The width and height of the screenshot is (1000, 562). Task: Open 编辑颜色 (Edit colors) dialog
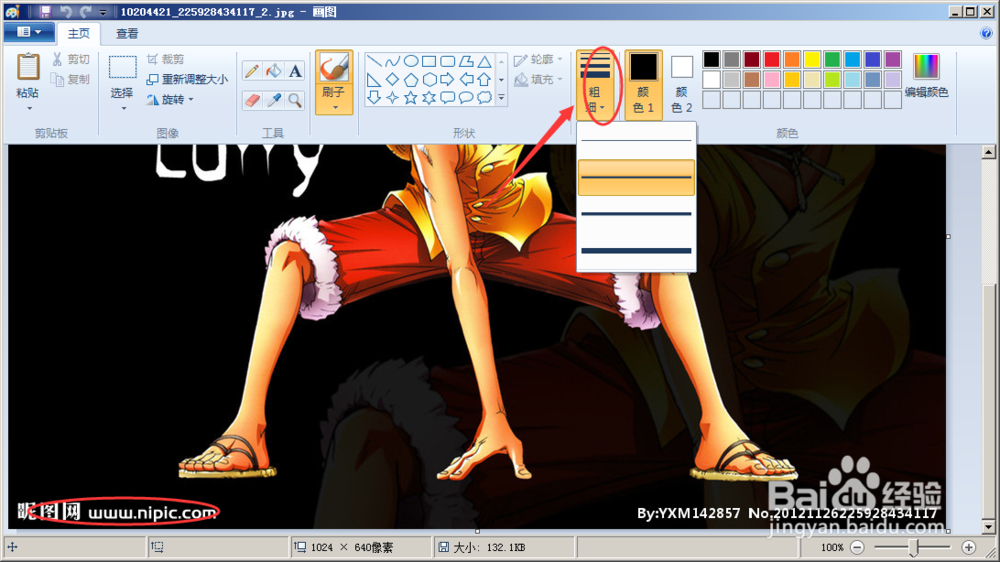point(926,75)
